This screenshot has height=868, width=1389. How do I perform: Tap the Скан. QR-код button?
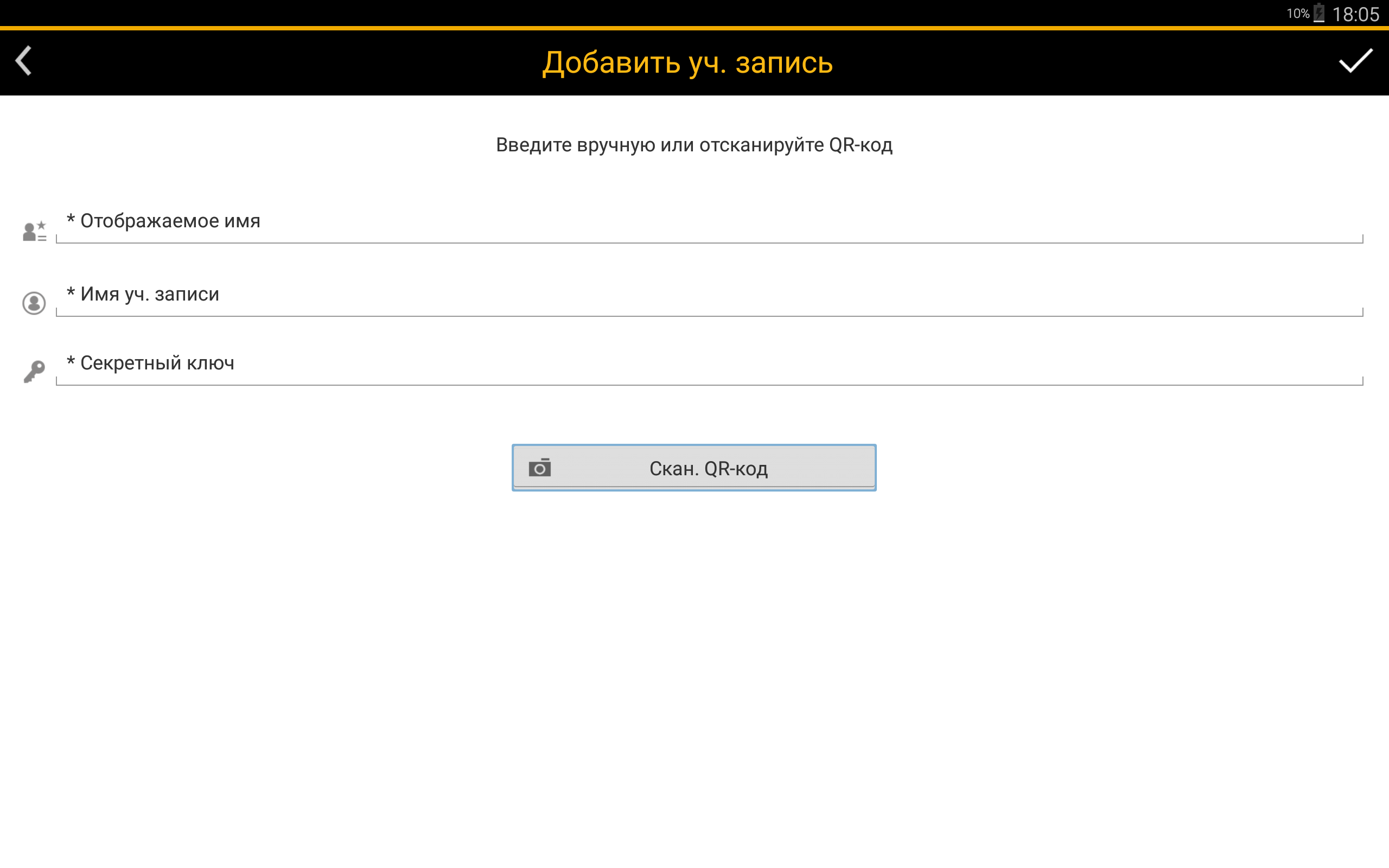point(694,467)
